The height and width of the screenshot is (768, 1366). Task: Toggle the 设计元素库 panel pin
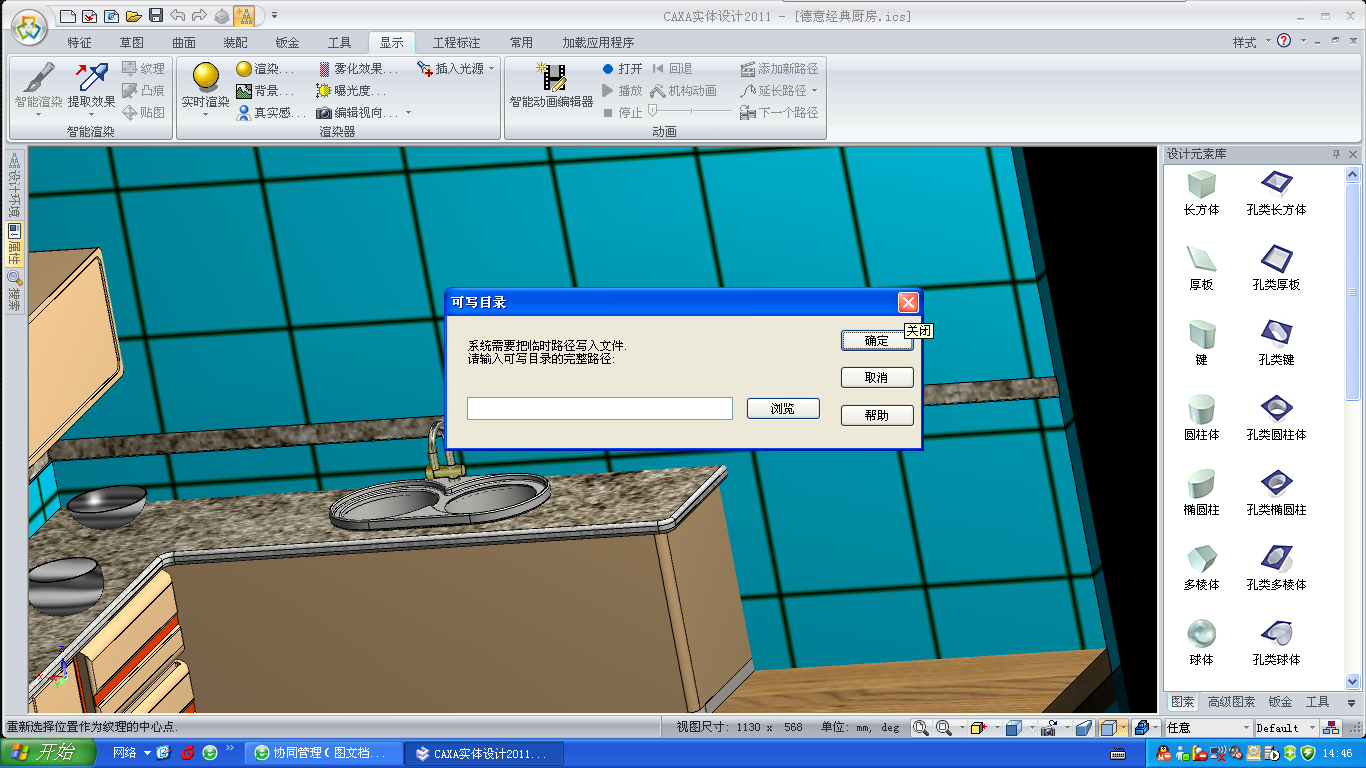pos(1336,154)
